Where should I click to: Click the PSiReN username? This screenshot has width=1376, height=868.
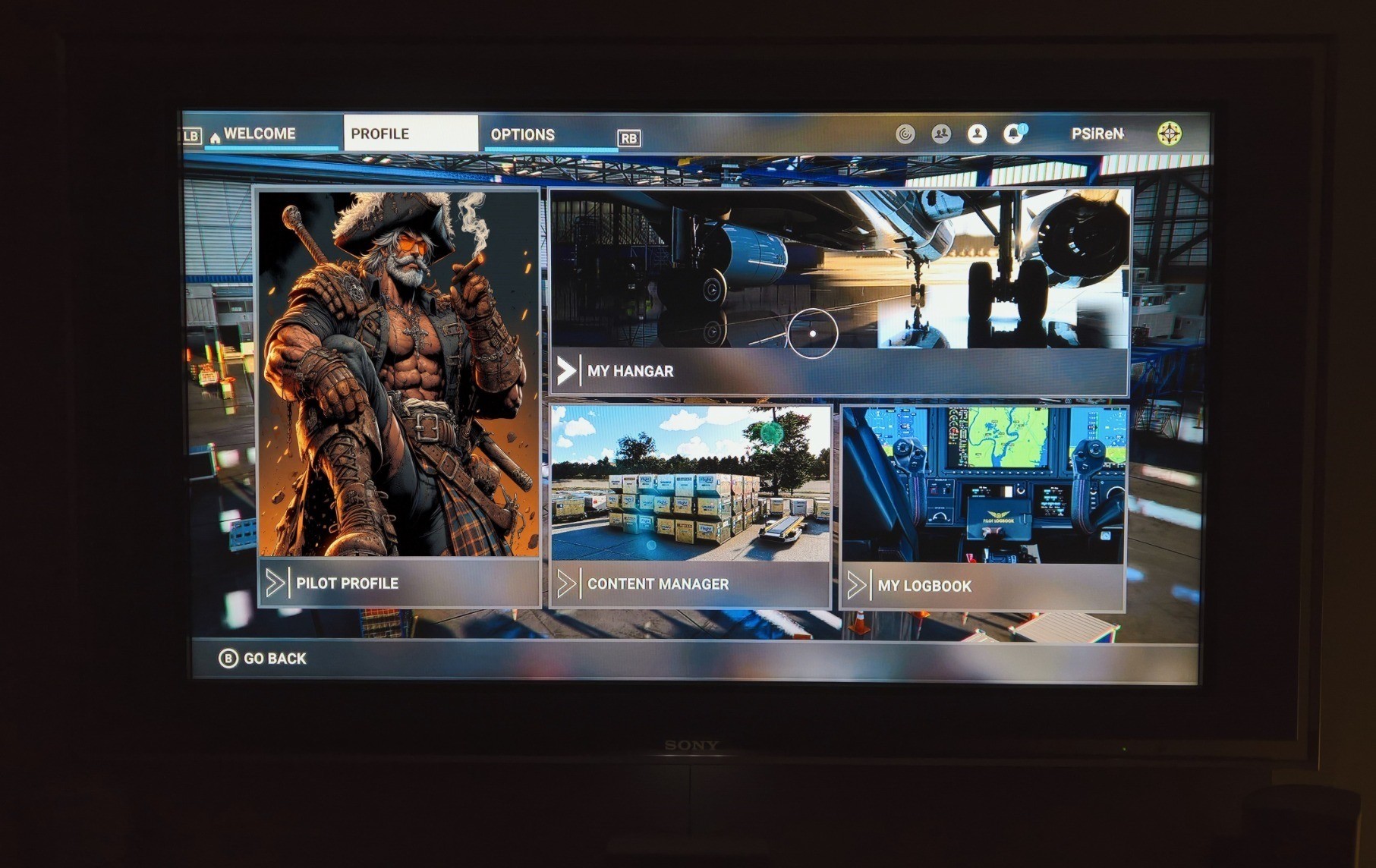click(x=1097, y=134)
